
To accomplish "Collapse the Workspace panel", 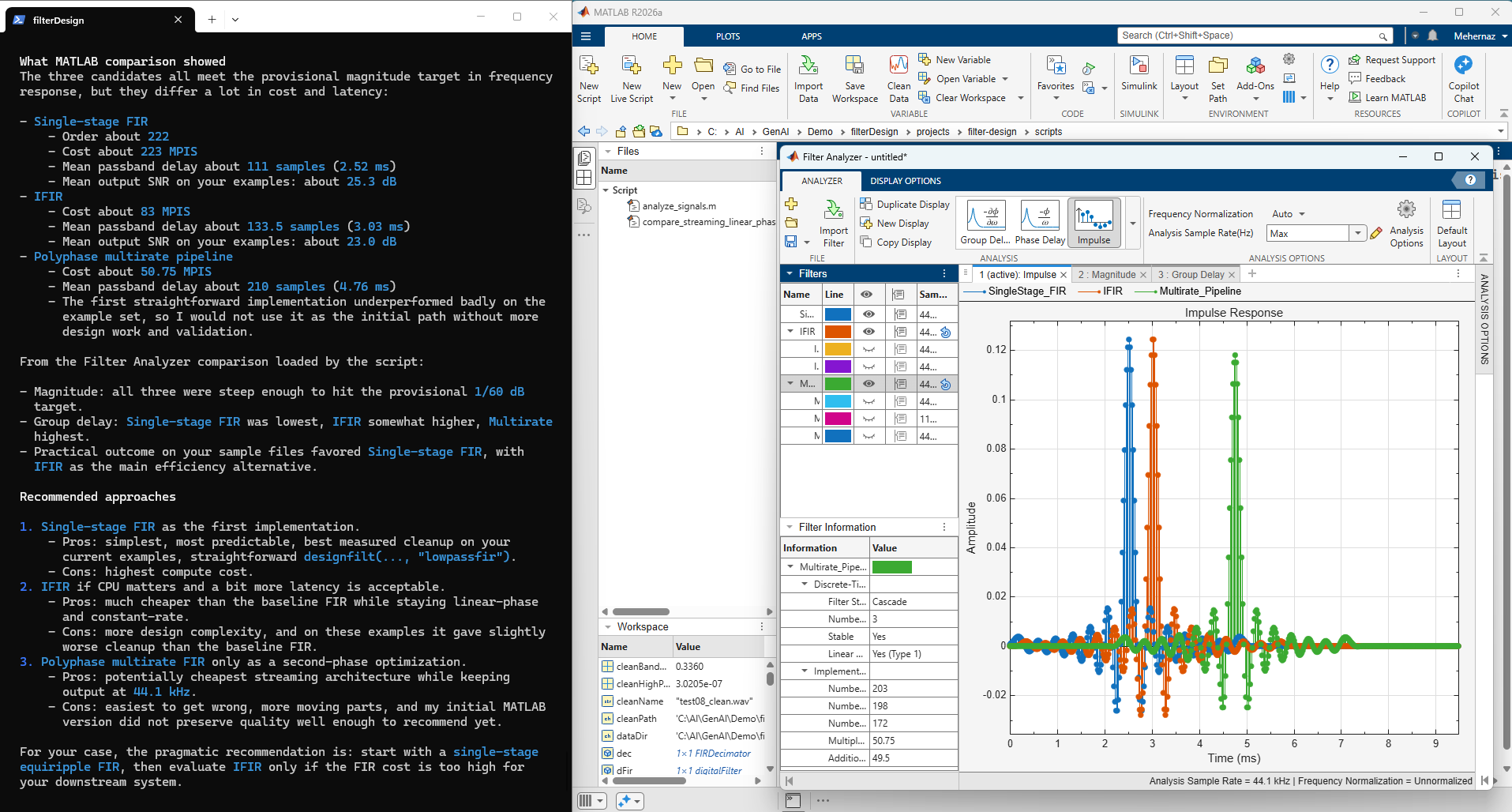I will [608, 626].
